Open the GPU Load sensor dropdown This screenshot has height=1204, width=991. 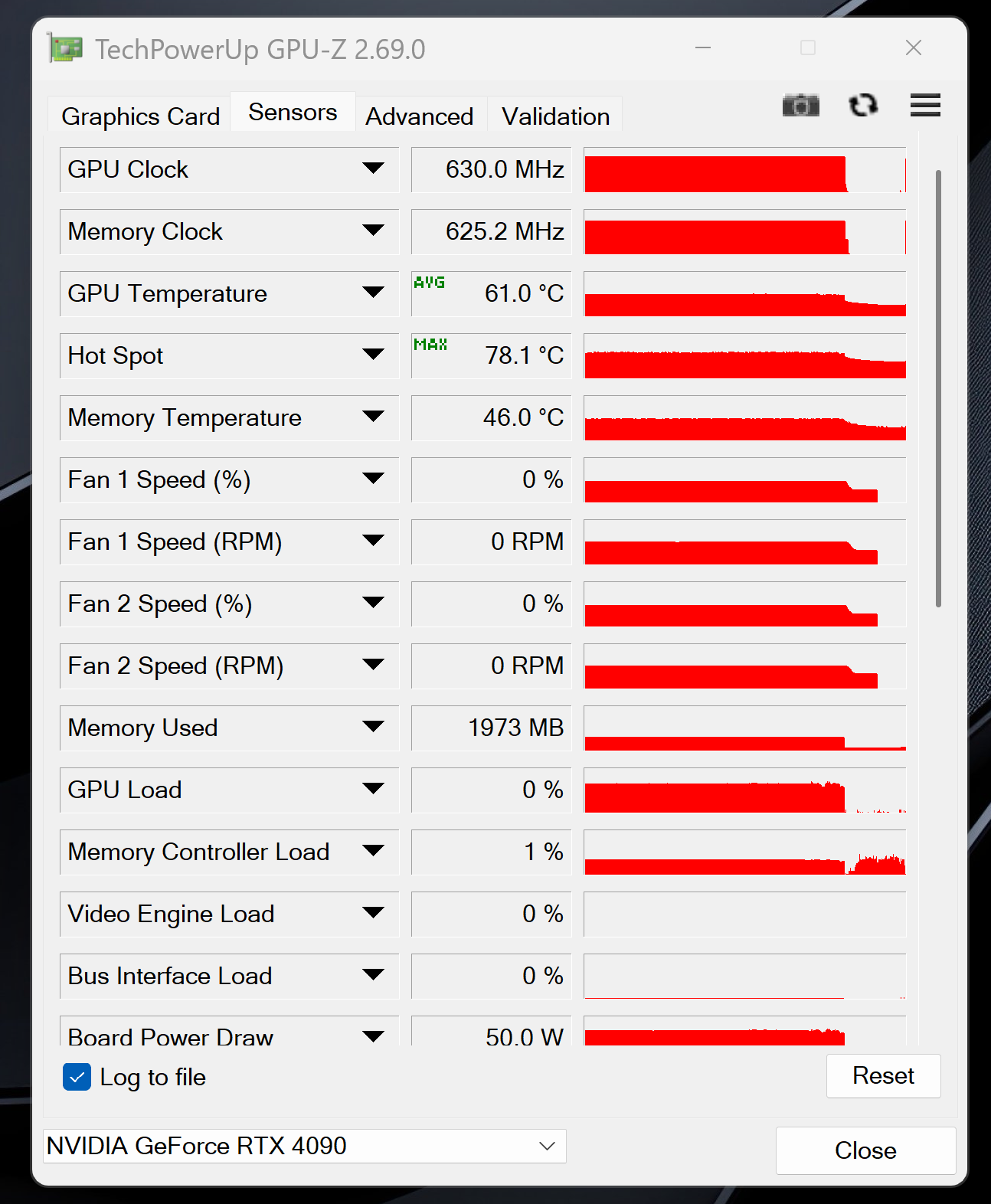coord(373,789)
